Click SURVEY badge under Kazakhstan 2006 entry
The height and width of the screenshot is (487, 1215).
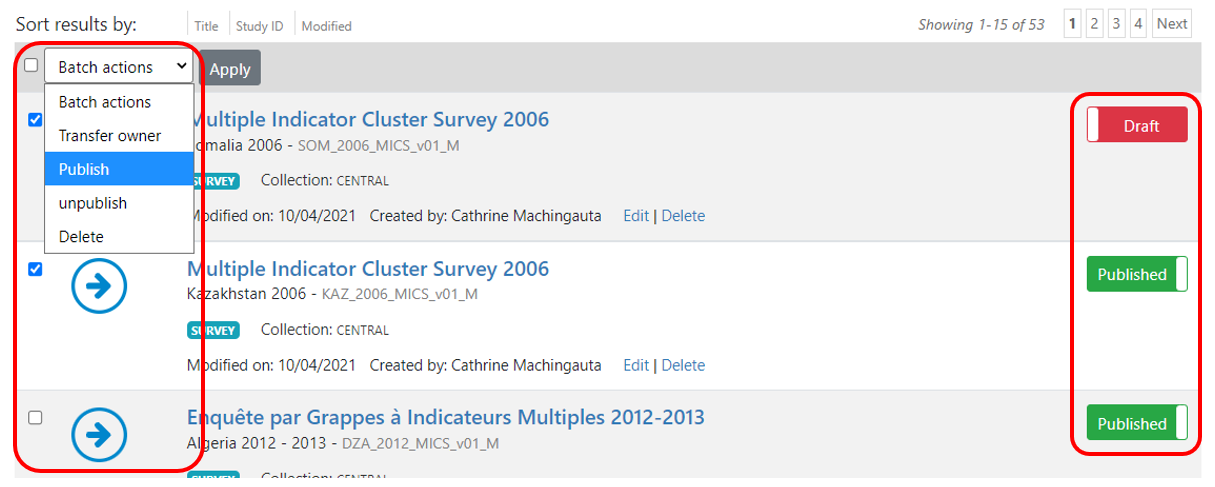tap(212, 330)
